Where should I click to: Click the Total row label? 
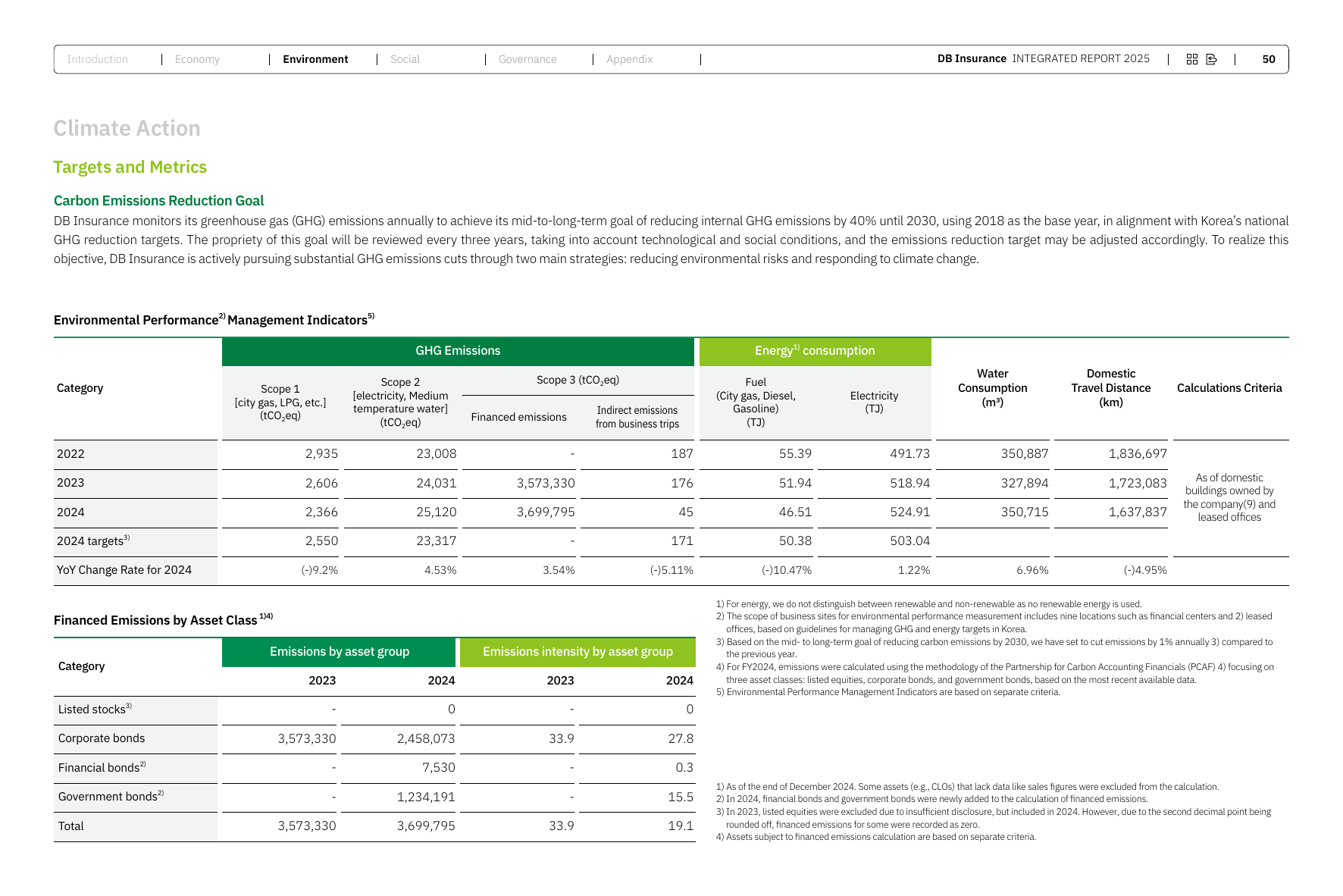(71, 826)
